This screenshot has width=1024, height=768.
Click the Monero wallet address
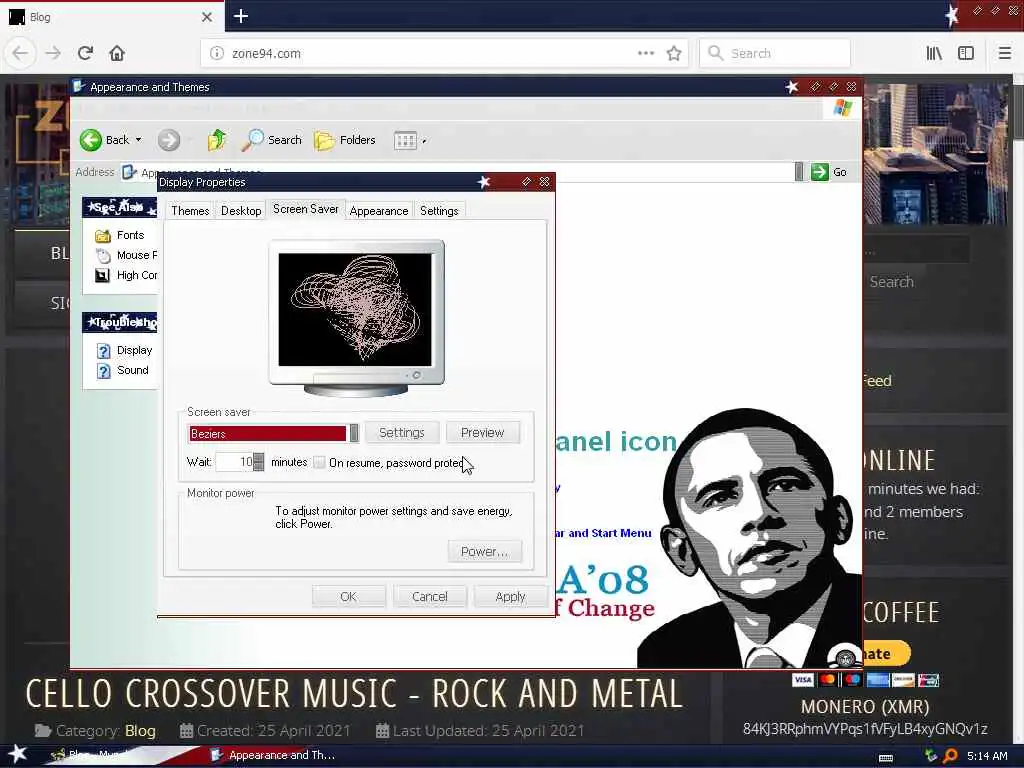[x=865, y=729]
